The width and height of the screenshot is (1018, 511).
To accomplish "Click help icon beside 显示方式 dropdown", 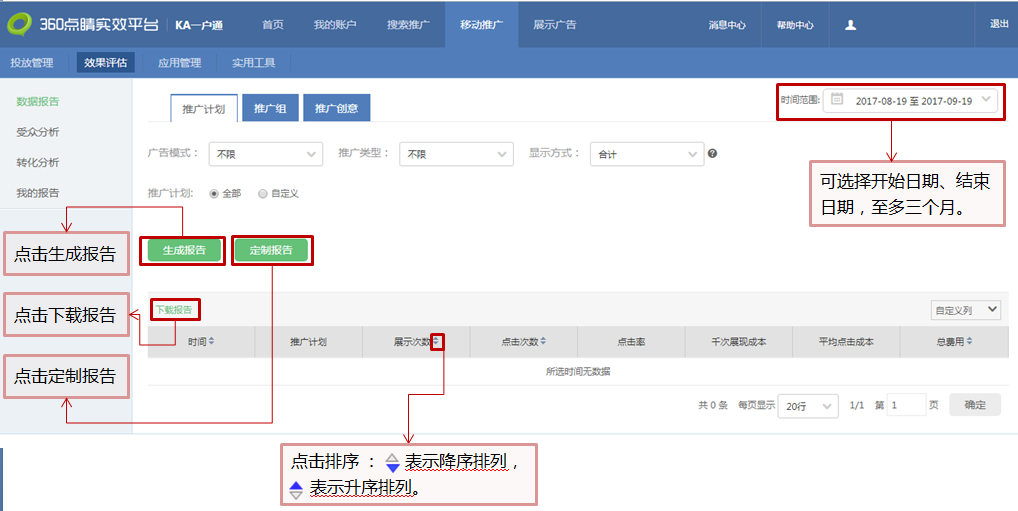I will [712, 154].
